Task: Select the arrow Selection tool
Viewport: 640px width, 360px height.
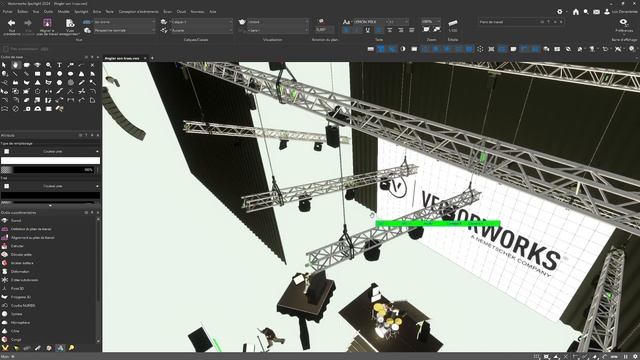Action: tap(4, 65)
